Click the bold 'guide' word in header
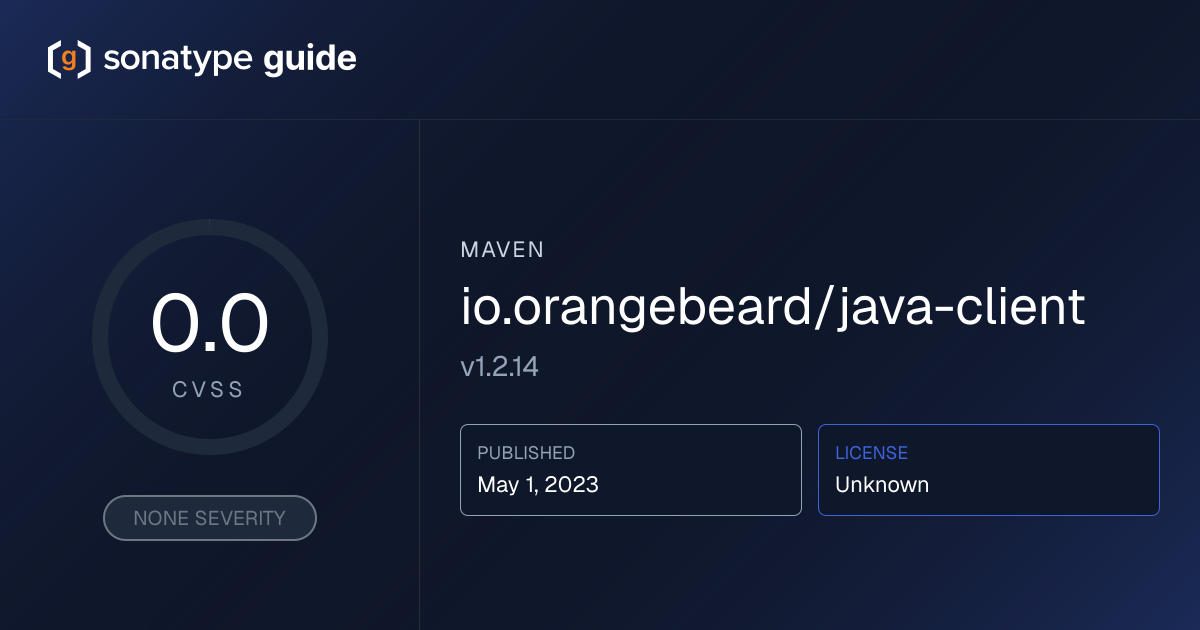This screenshot has height=630, width=1200. click(x=309, y=60)
